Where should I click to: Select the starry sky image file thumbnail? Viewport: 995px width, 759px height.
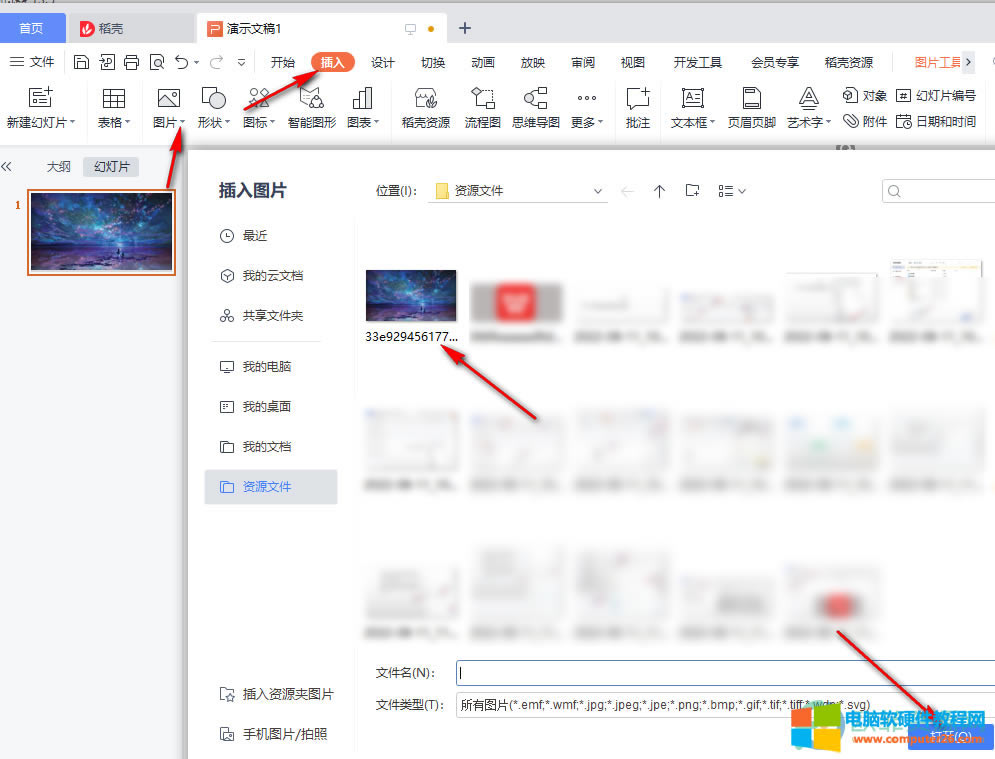411,296
